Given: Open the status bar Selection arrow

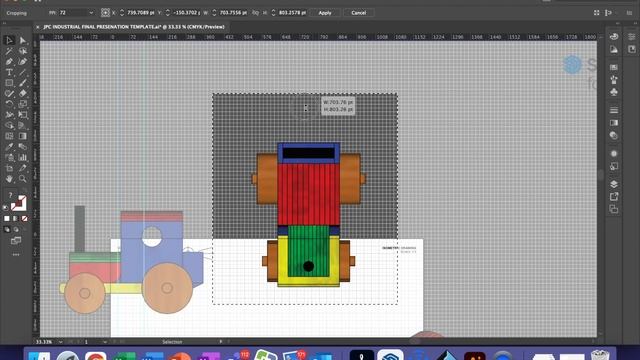Looking at the screenshot, I should [221, 342].
